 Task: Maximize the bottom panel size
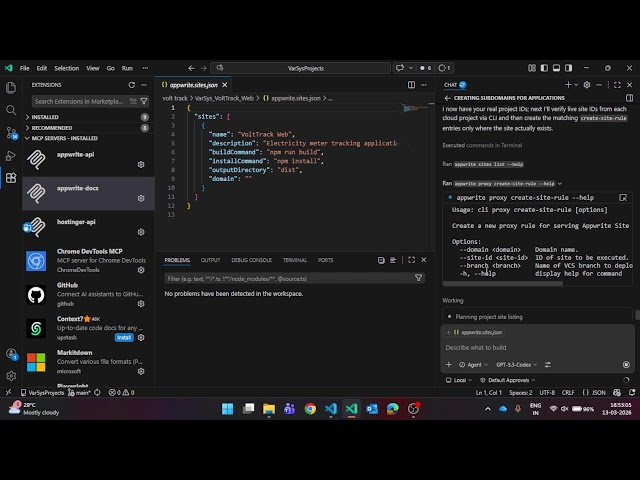[411, 260]
